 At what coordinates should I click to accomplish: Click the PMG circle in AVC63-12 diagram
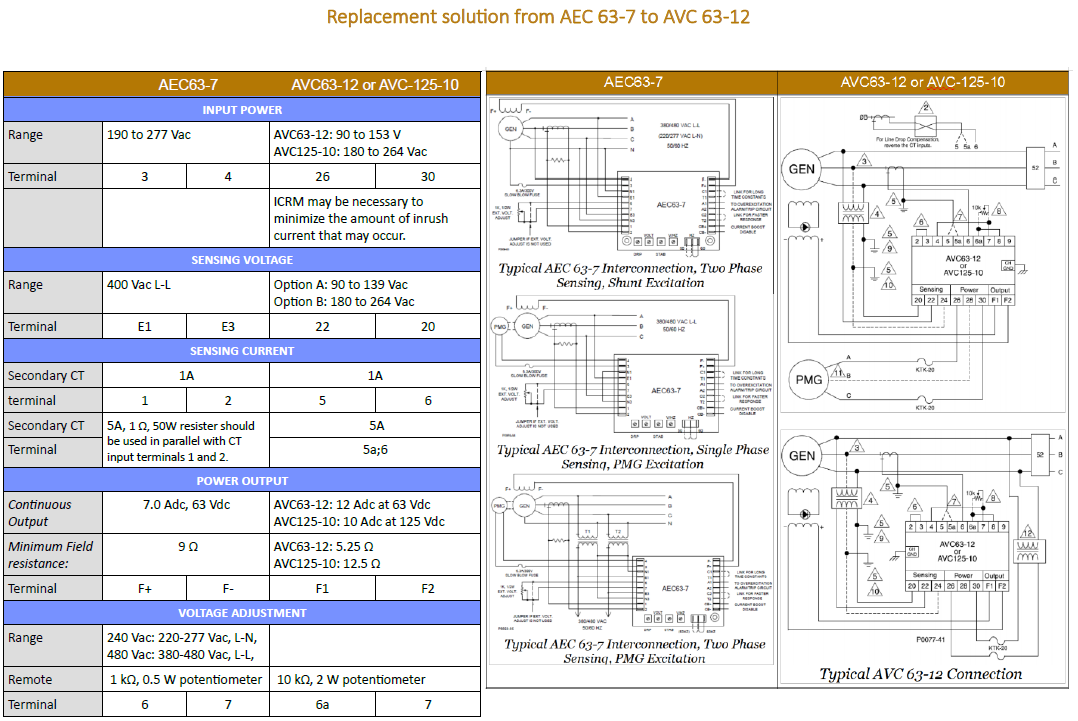807,380
